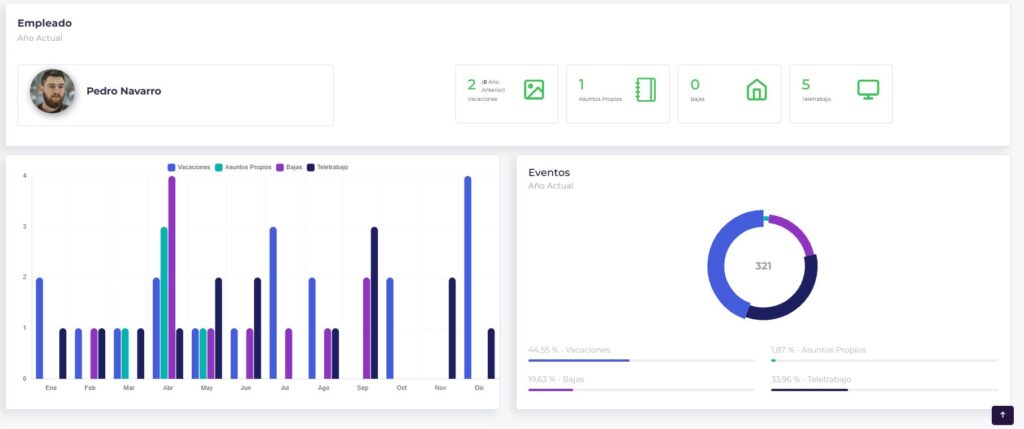Toggle Vacaciones series in chart legend

pos(189,167)
